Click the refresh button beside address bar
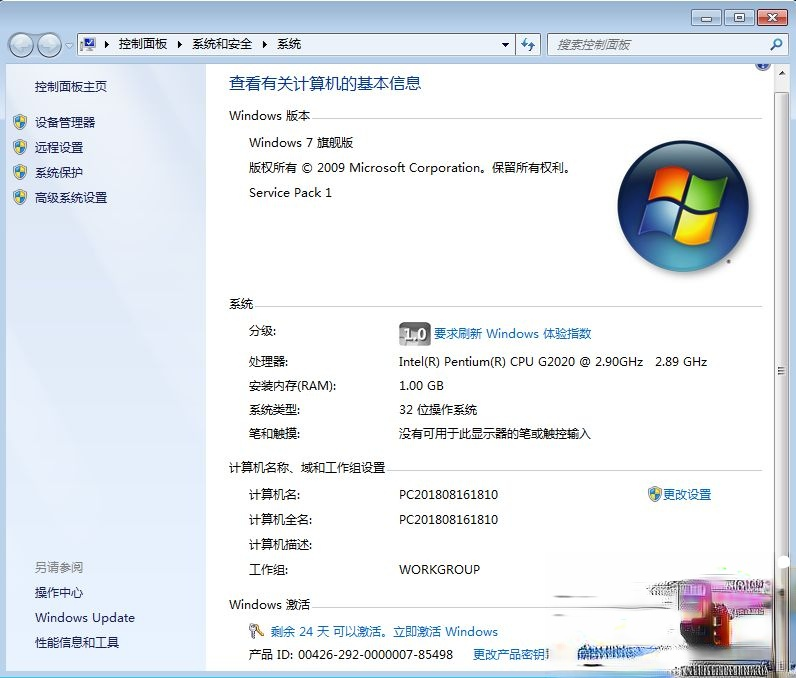The height and width of the screenshot is (678, 796). click(528, 45)
